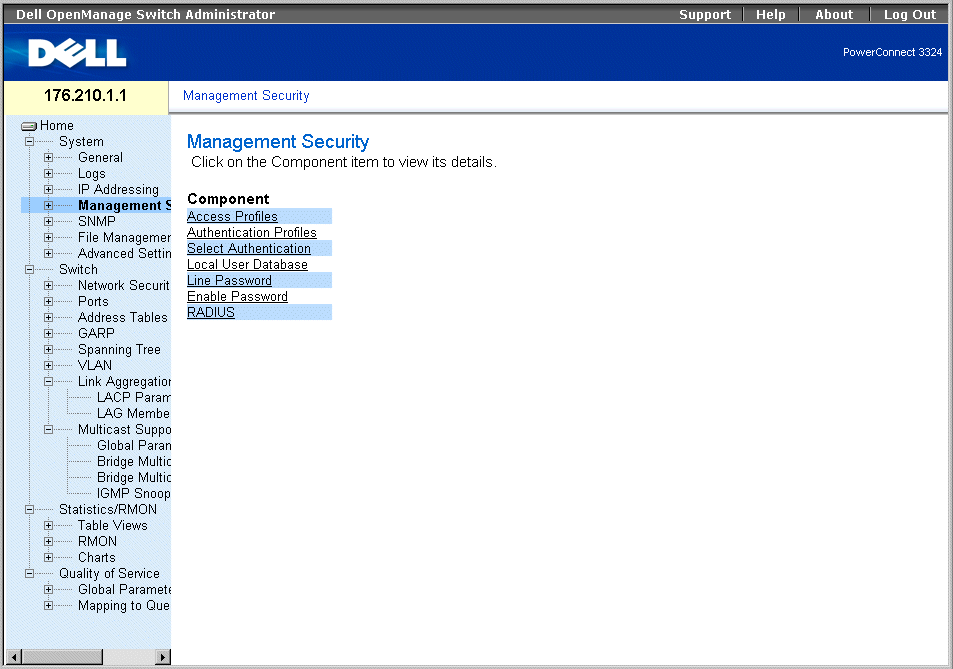Open LAG Membership in the tree
Image resolution: width=953 pixels, height=669 pixels.
[134, 414]
